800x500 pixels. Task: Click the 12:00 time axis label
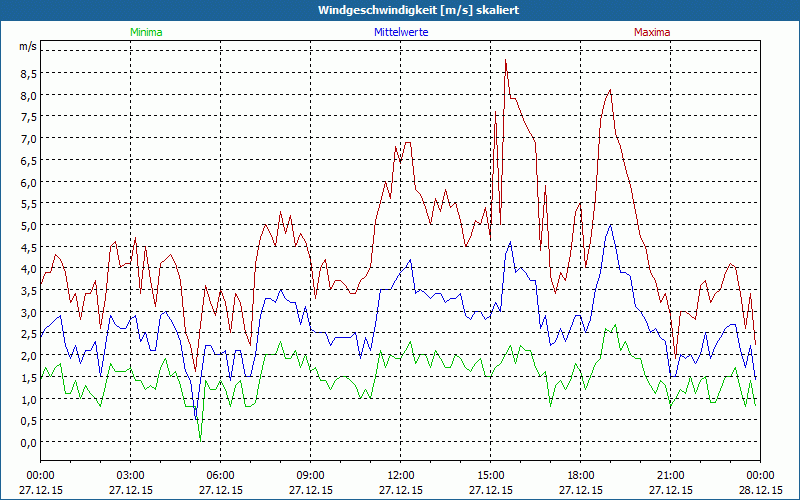tap(401, 476)
